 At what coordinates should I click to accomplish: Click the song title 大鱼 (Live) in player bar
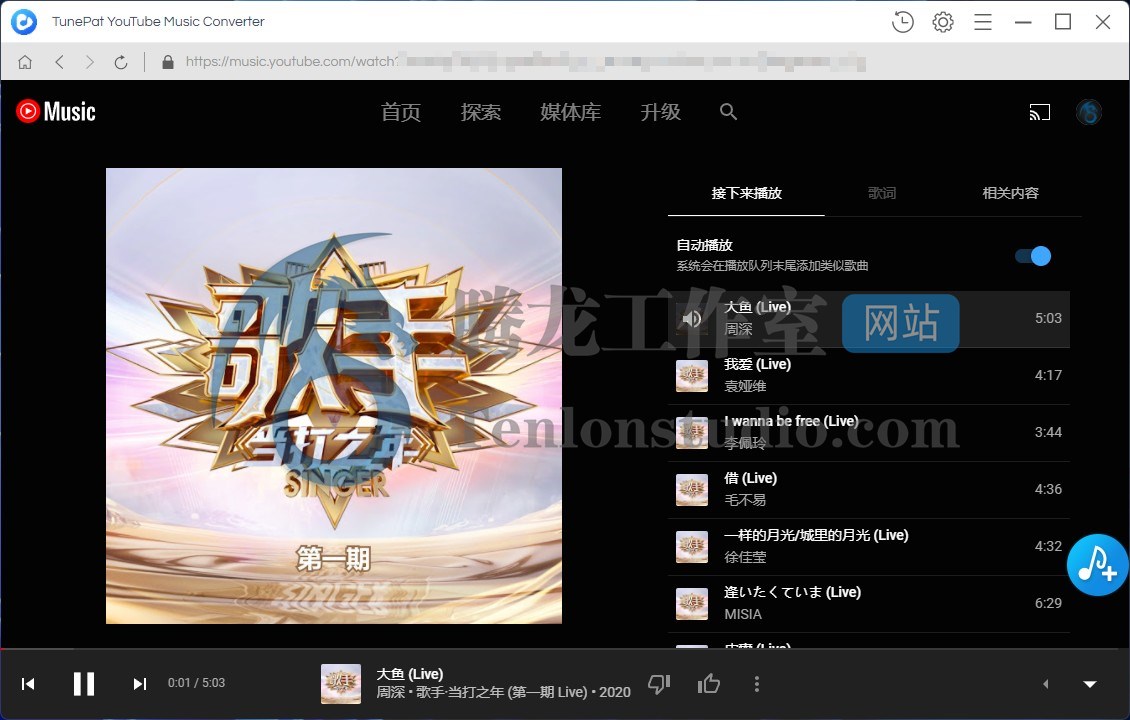tap(409, 674)
